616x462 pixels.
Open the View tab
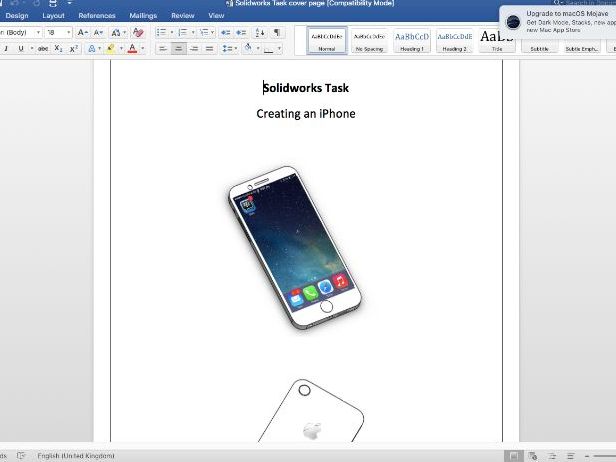(216, 16)
